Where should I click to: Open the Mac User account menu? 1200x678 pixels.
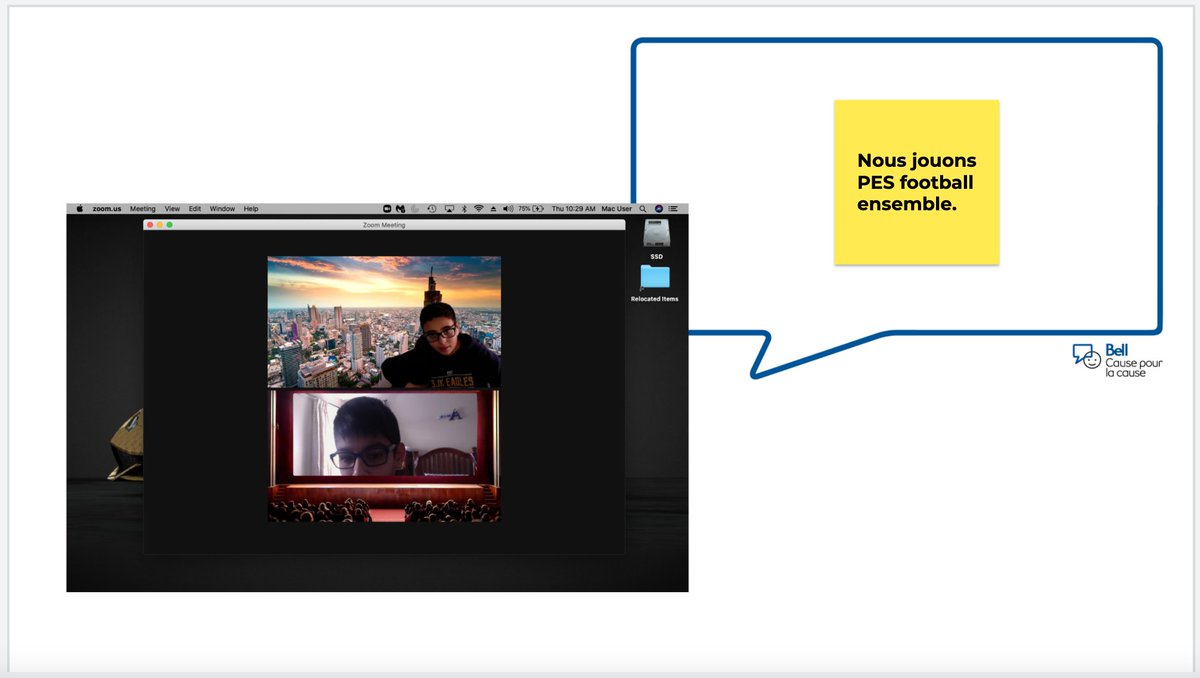pos(616,209)
